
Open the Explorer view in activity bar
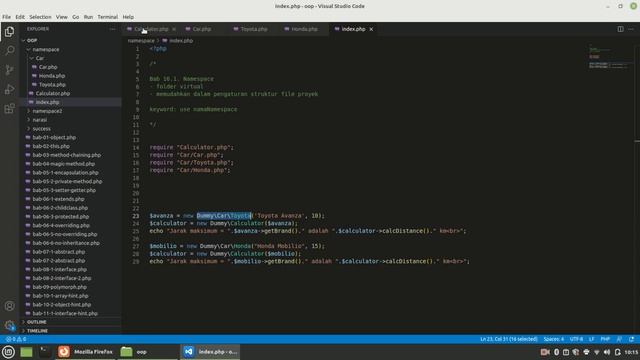[9, 31]
